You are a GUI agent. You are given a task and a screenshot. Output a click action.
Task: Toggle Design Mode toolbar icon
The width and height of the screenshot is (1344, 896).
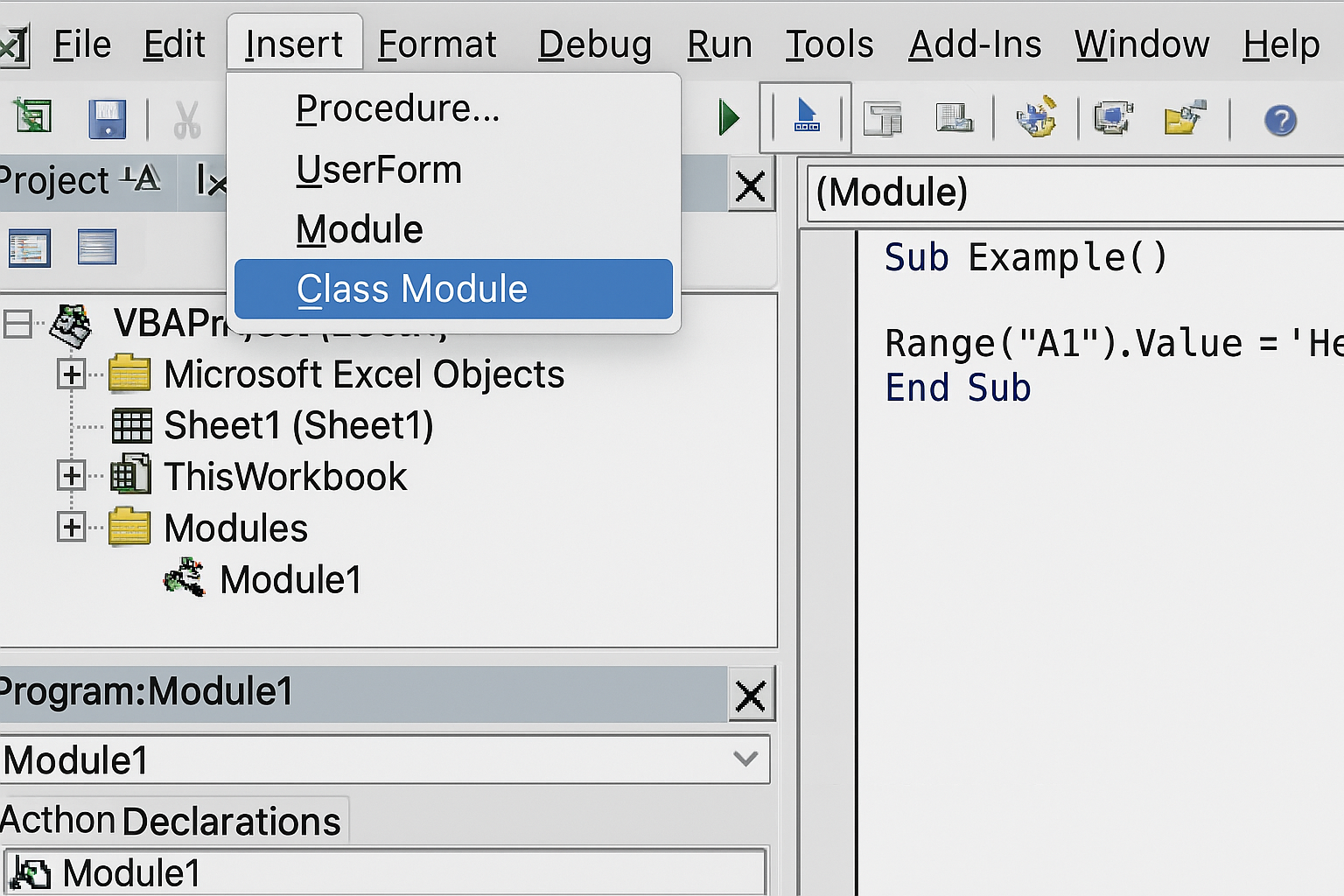(806, 116)
